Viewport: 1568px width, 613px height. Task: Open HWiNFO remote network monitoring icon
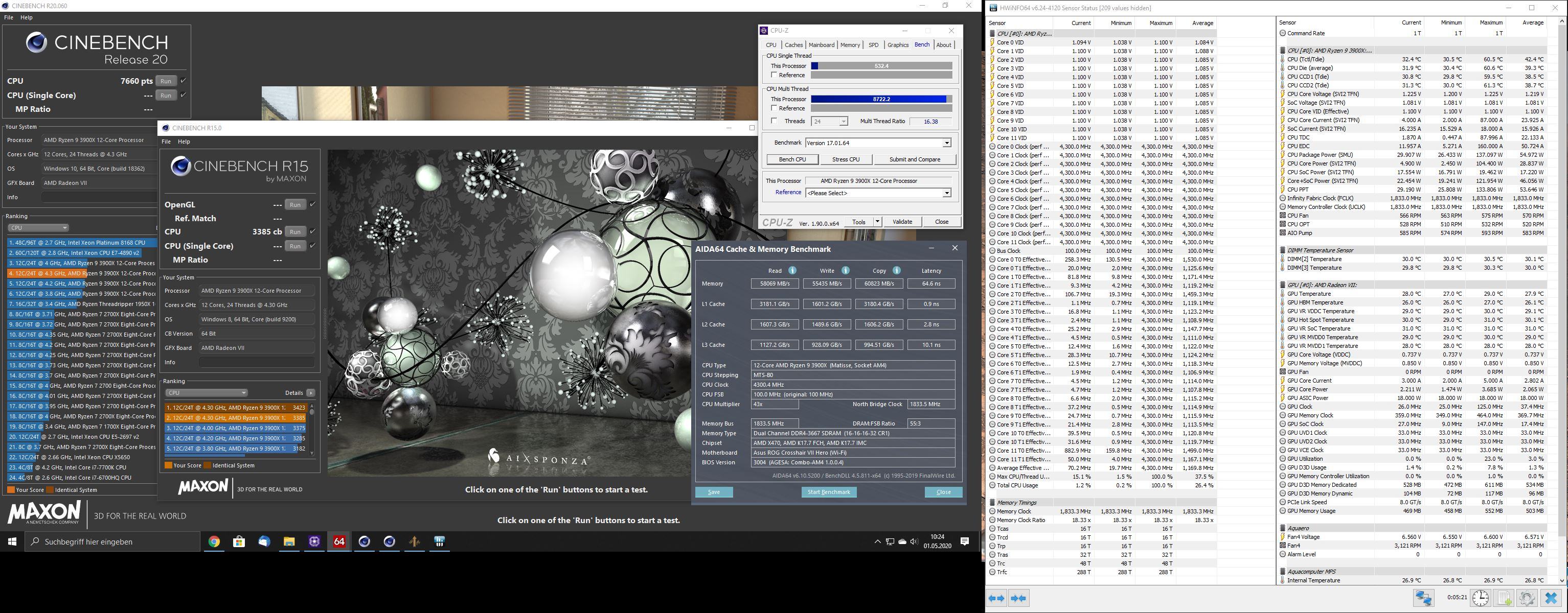[x=1423, y=598]
